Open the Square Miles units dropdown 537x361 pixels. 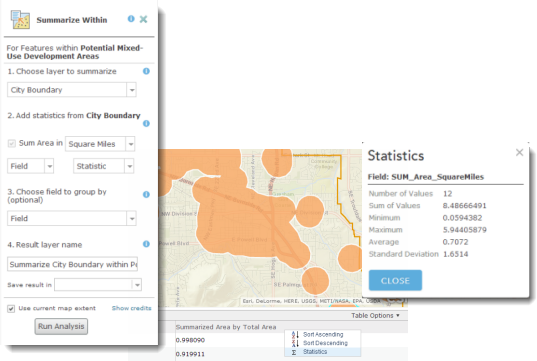(x=130, y=144)
